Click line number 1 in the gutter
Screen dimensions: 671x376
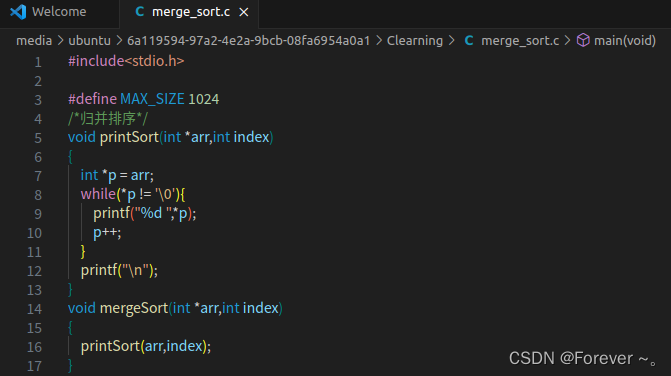38,62
